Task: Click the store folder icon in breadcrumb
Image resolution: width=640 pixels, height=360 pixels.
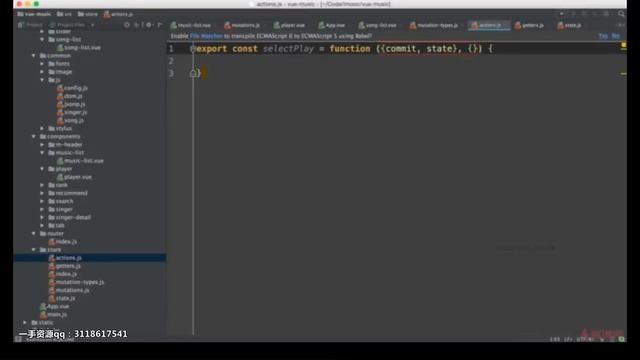Action: coord(81,14)
